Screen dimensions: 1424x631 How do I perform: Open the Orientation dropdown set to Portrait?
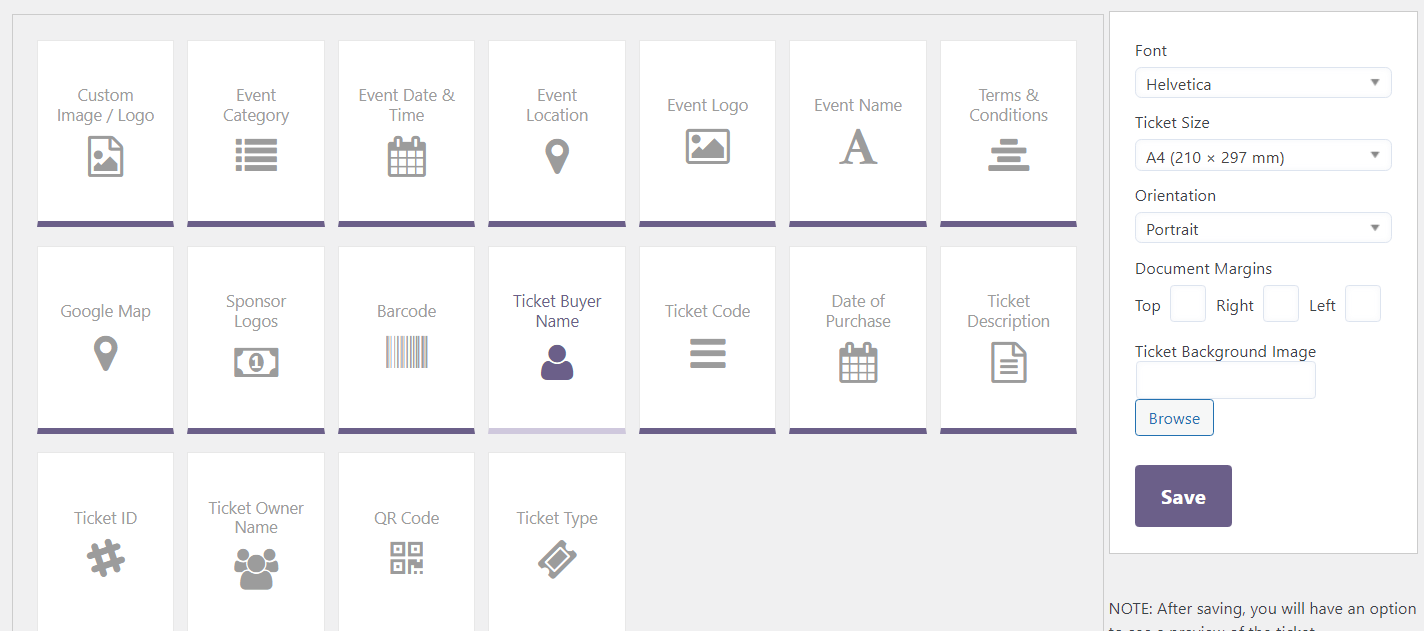tap(1263, 228)
